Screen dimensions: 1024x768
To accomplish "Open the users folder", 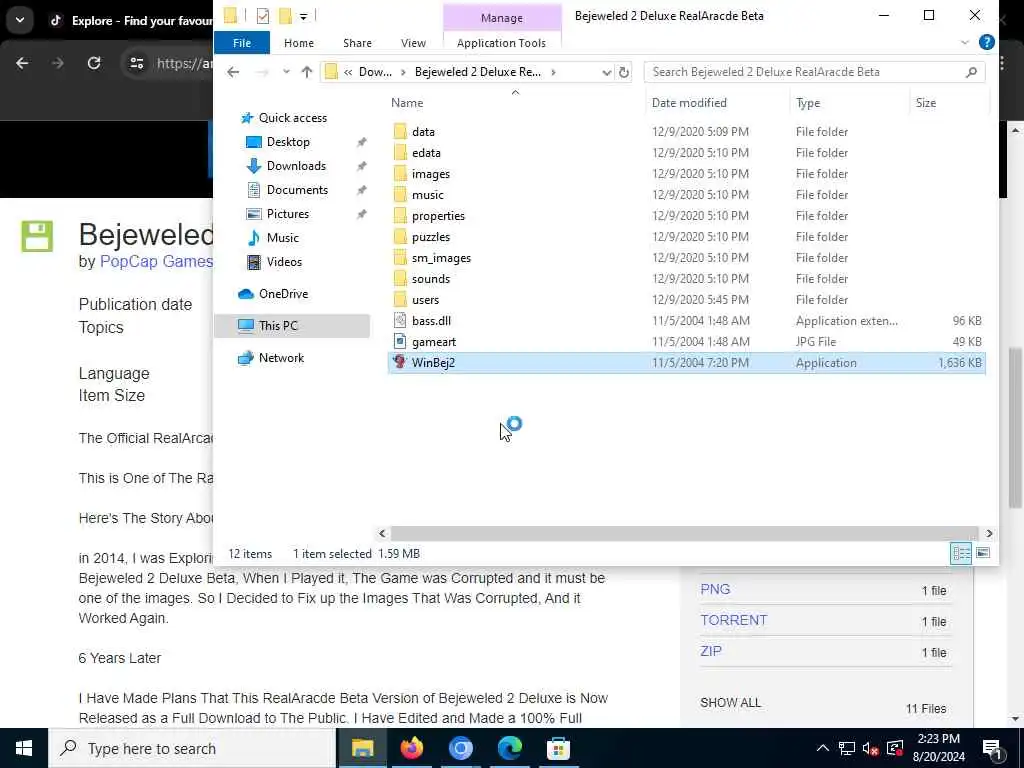I will (x=425, y=300).
